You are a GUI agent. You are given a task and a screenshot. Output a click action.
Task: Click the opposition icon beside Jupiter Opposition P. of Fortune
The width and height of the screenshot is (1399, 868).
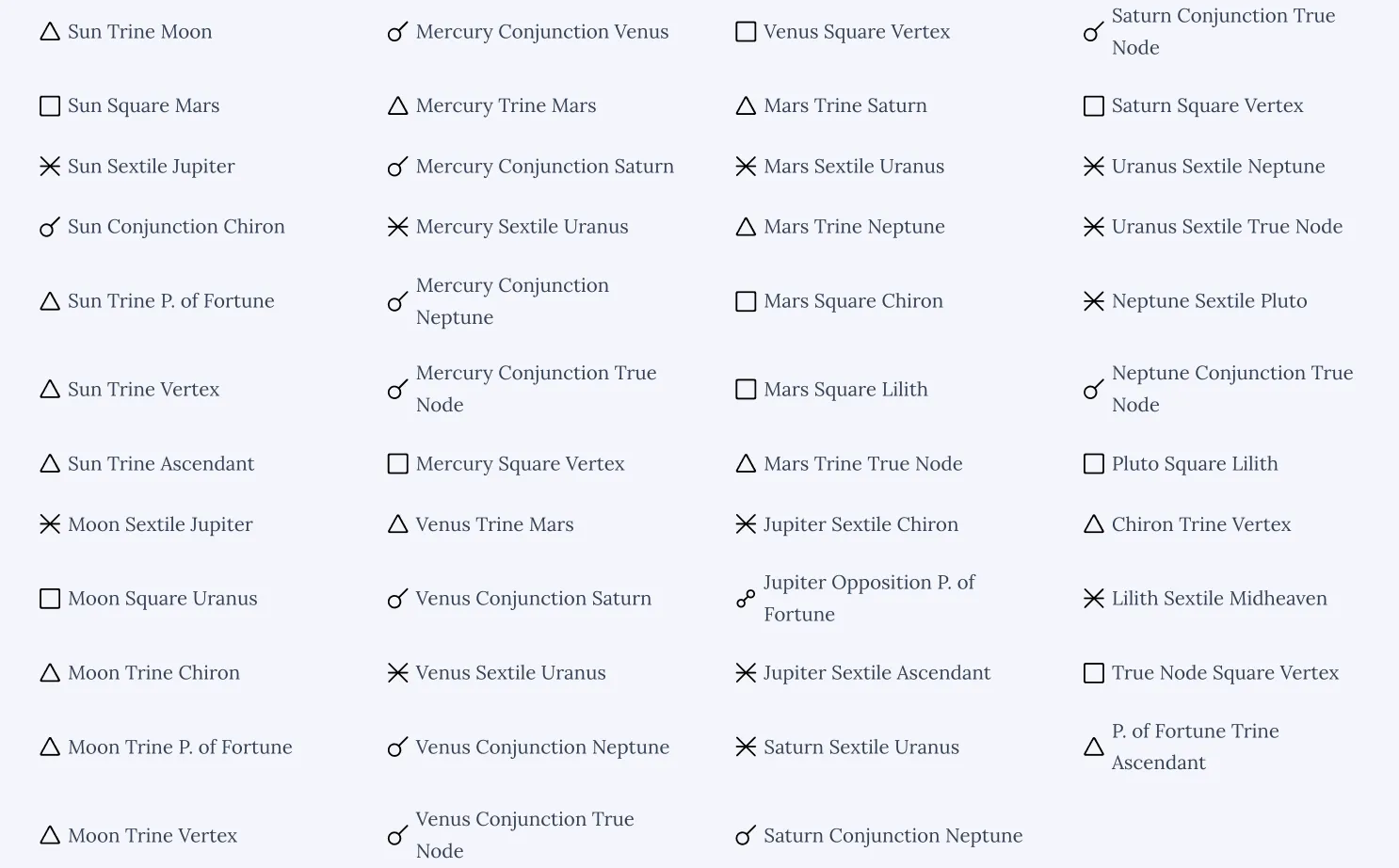tap(746, 599)
